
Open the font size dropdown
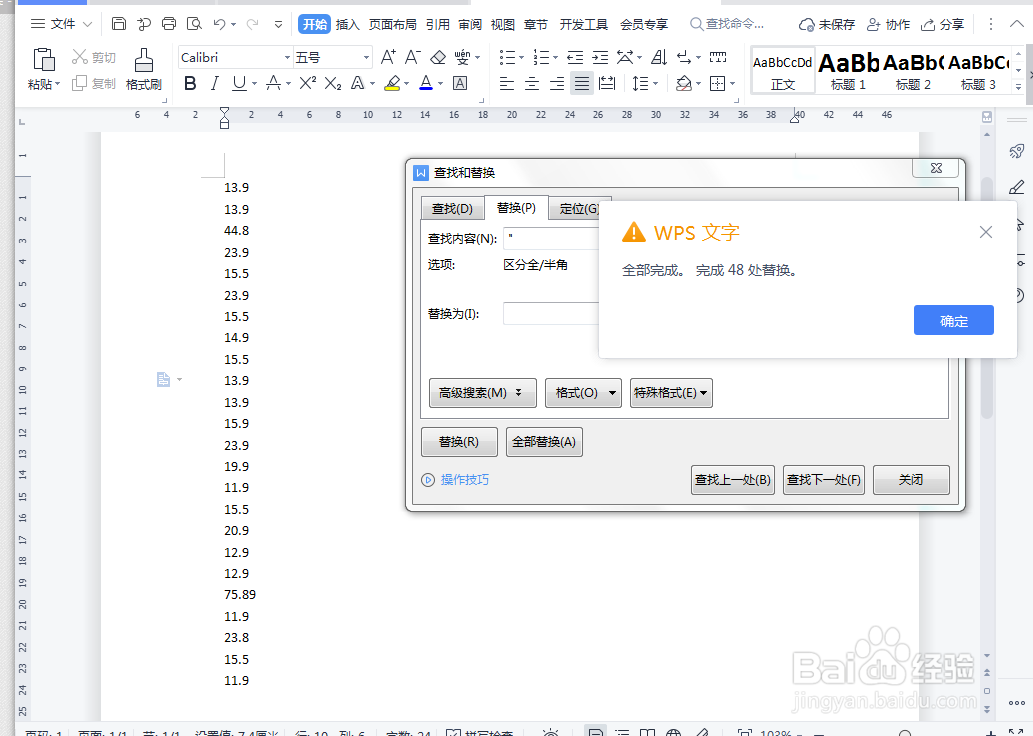point(366,57)
